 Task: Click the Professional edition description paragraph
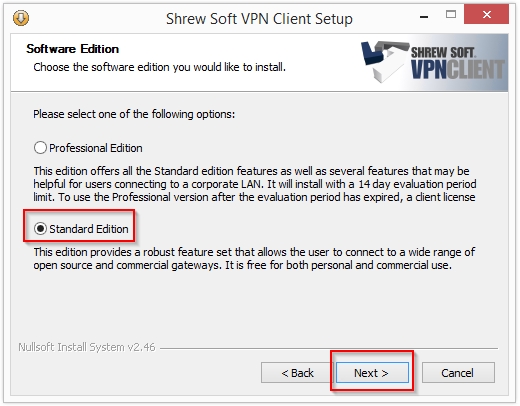point(255,184)
